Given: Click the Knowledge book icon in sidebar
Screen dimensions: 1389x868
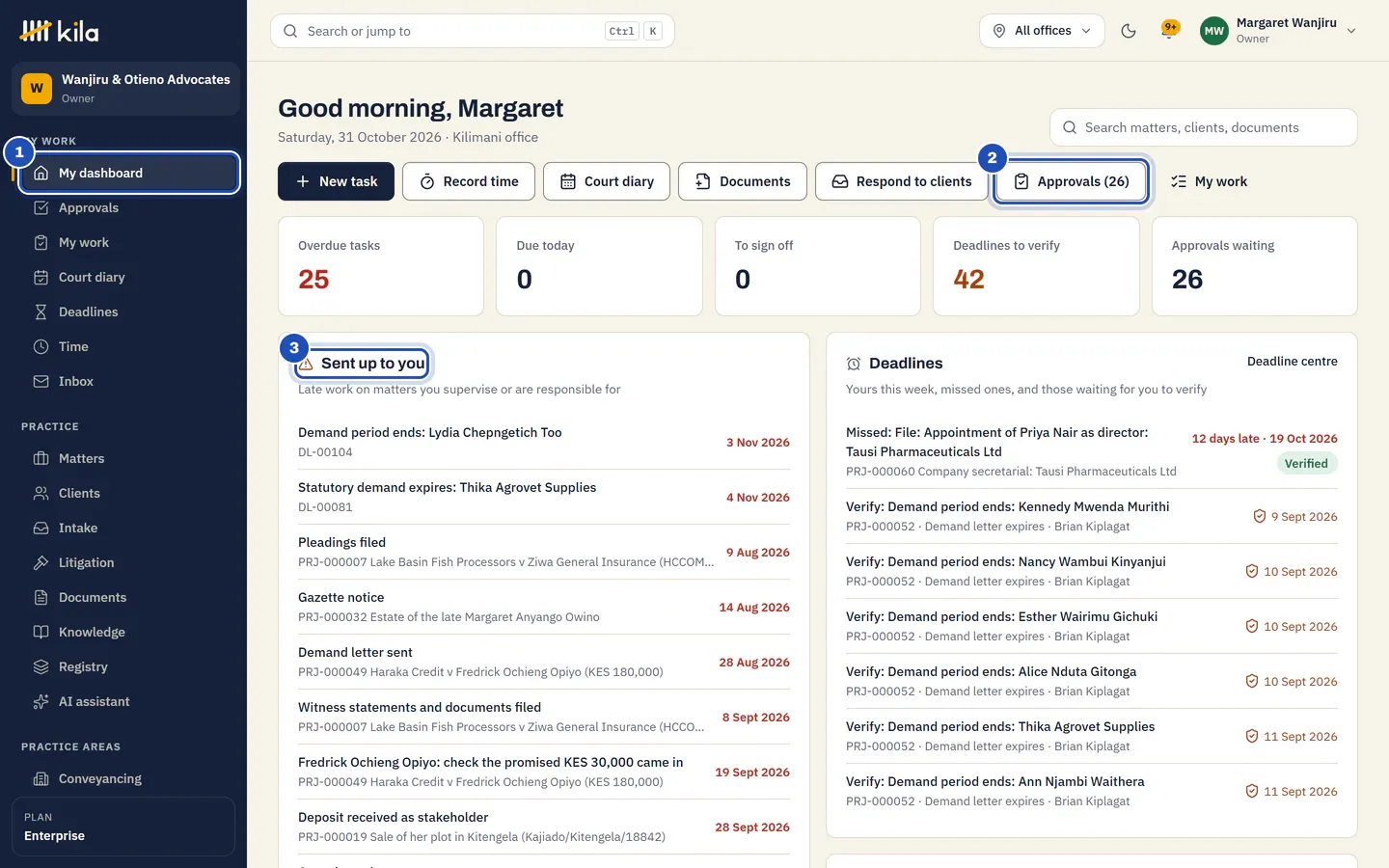Looking at the screenshot, I should pyautogui.click(x=41, y=632).
